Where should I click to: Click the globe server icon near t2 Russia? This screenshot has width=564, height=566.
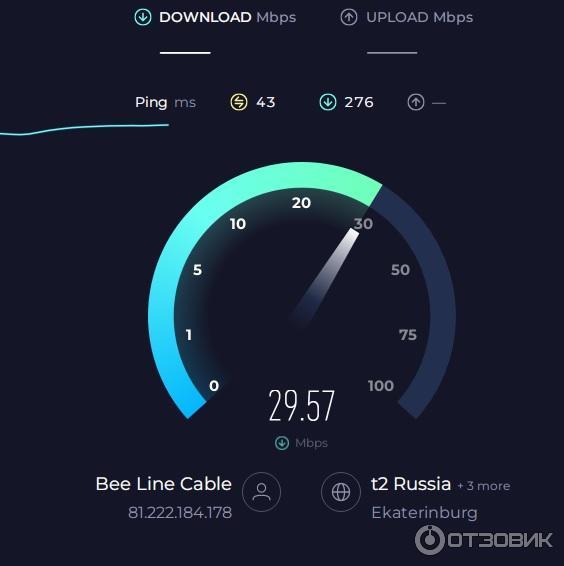pyautogui.click(x=341, y=492)
